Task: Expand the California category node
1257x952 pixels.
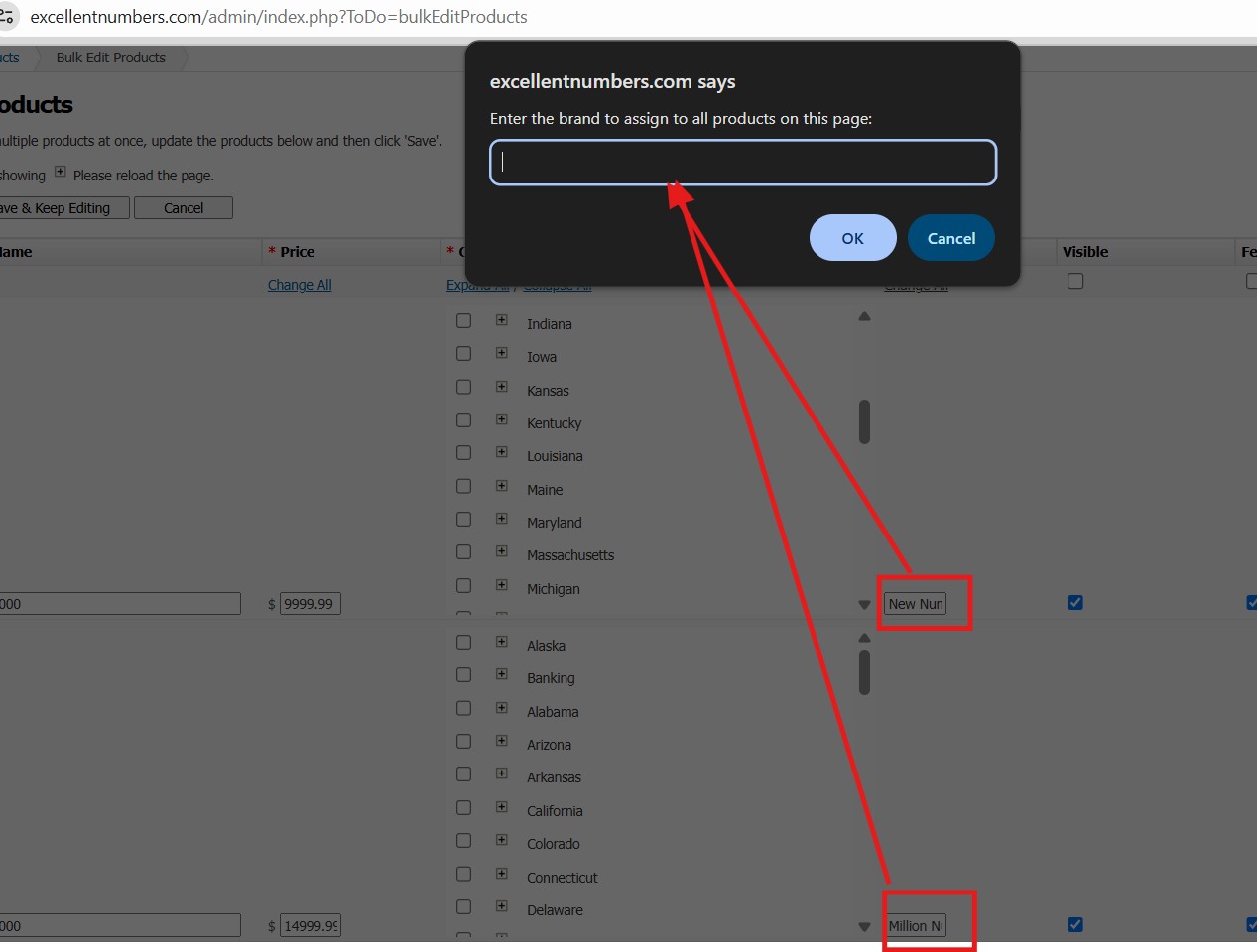Action: [502, 807]
